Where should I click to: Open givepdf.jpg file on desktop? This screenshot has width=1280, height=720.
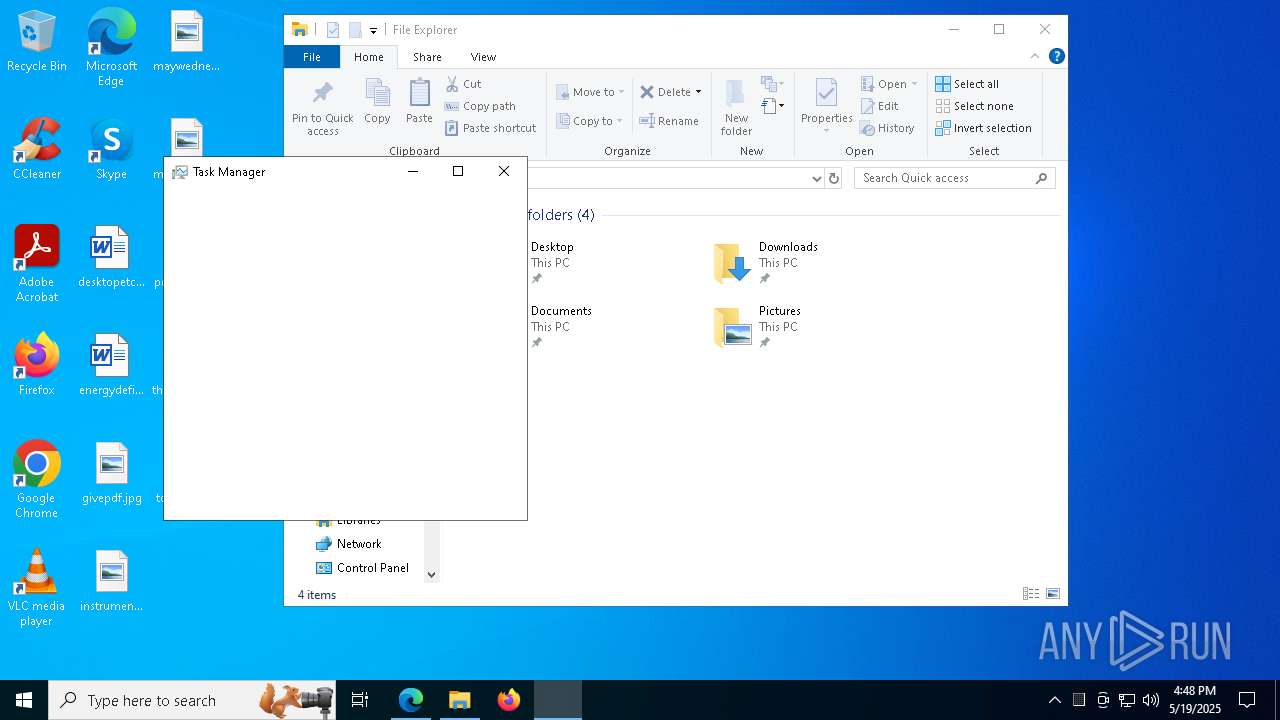(x=112, y=474)
